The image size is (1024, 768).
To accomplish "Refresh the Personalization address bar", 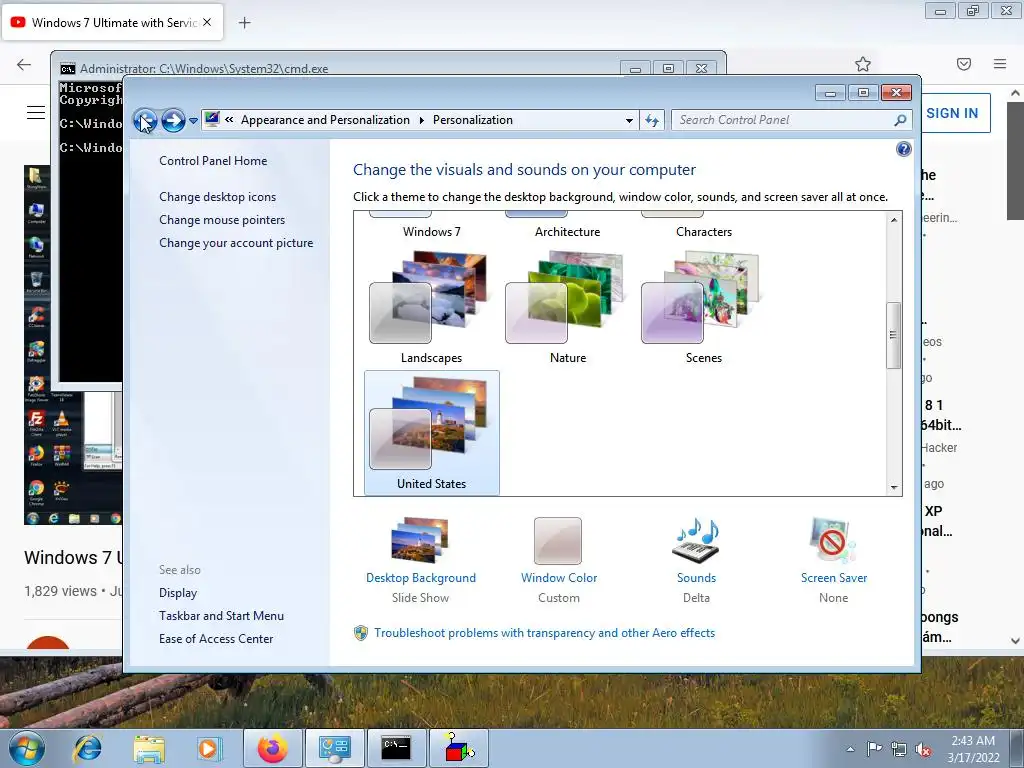I will [x=652, y=120].
